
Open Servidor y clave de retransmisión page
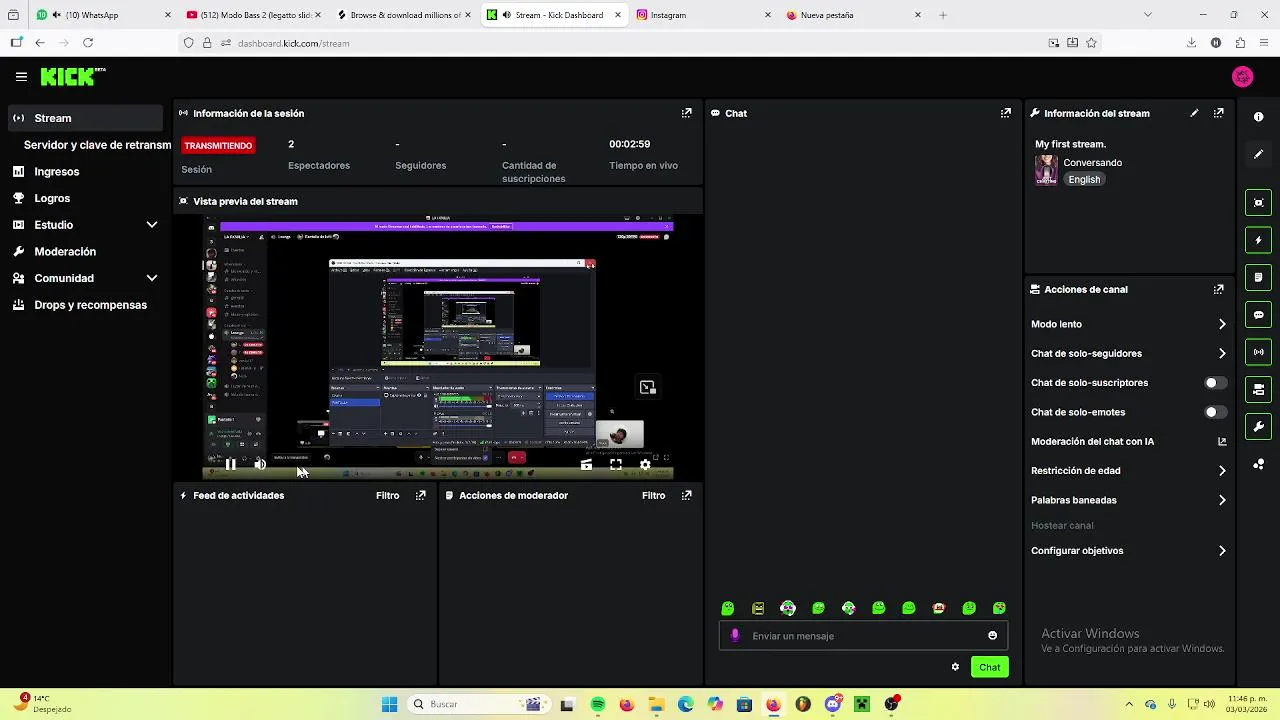(x=97, y=145)
